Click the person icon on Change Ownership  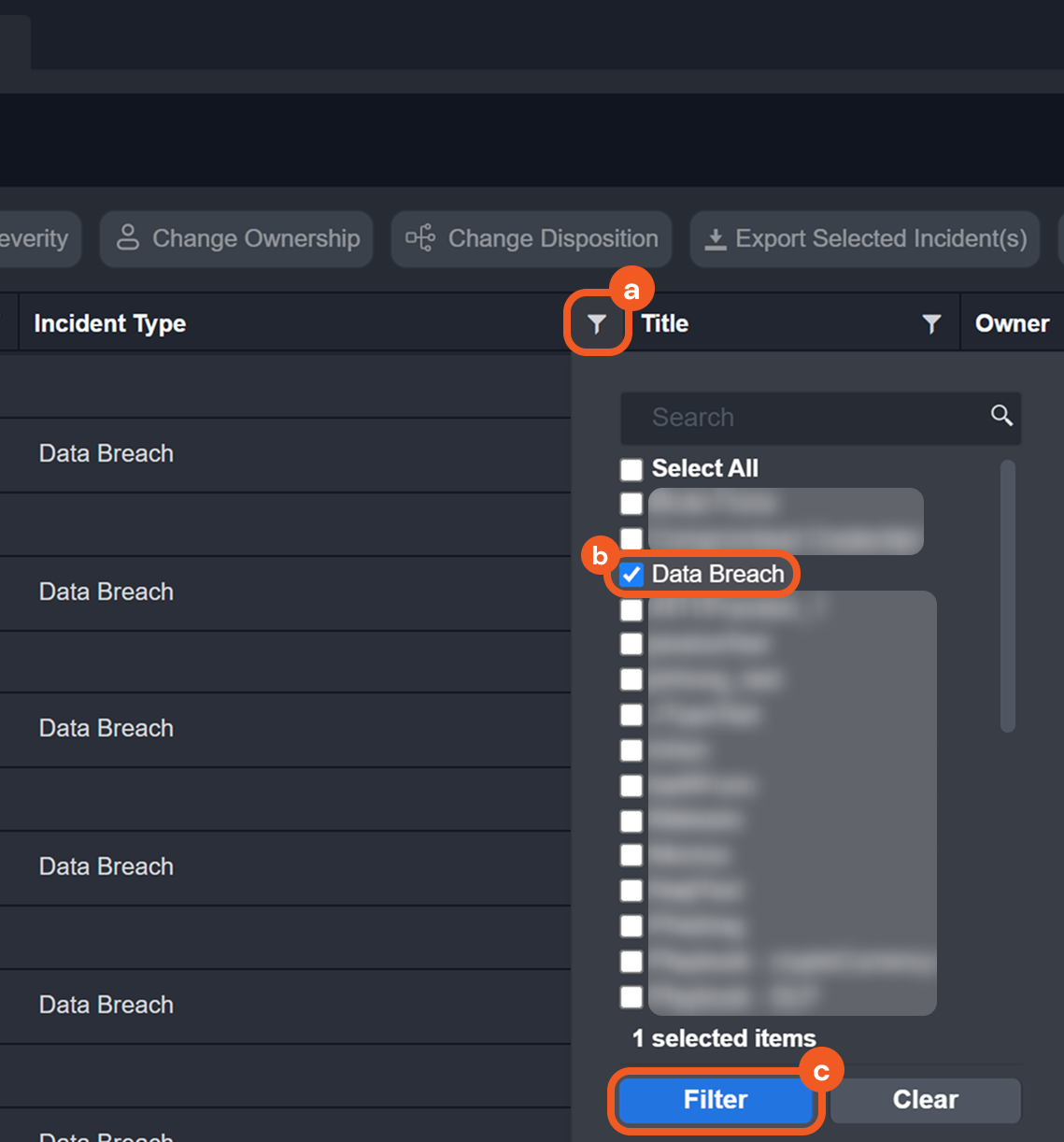pos(128,238)
